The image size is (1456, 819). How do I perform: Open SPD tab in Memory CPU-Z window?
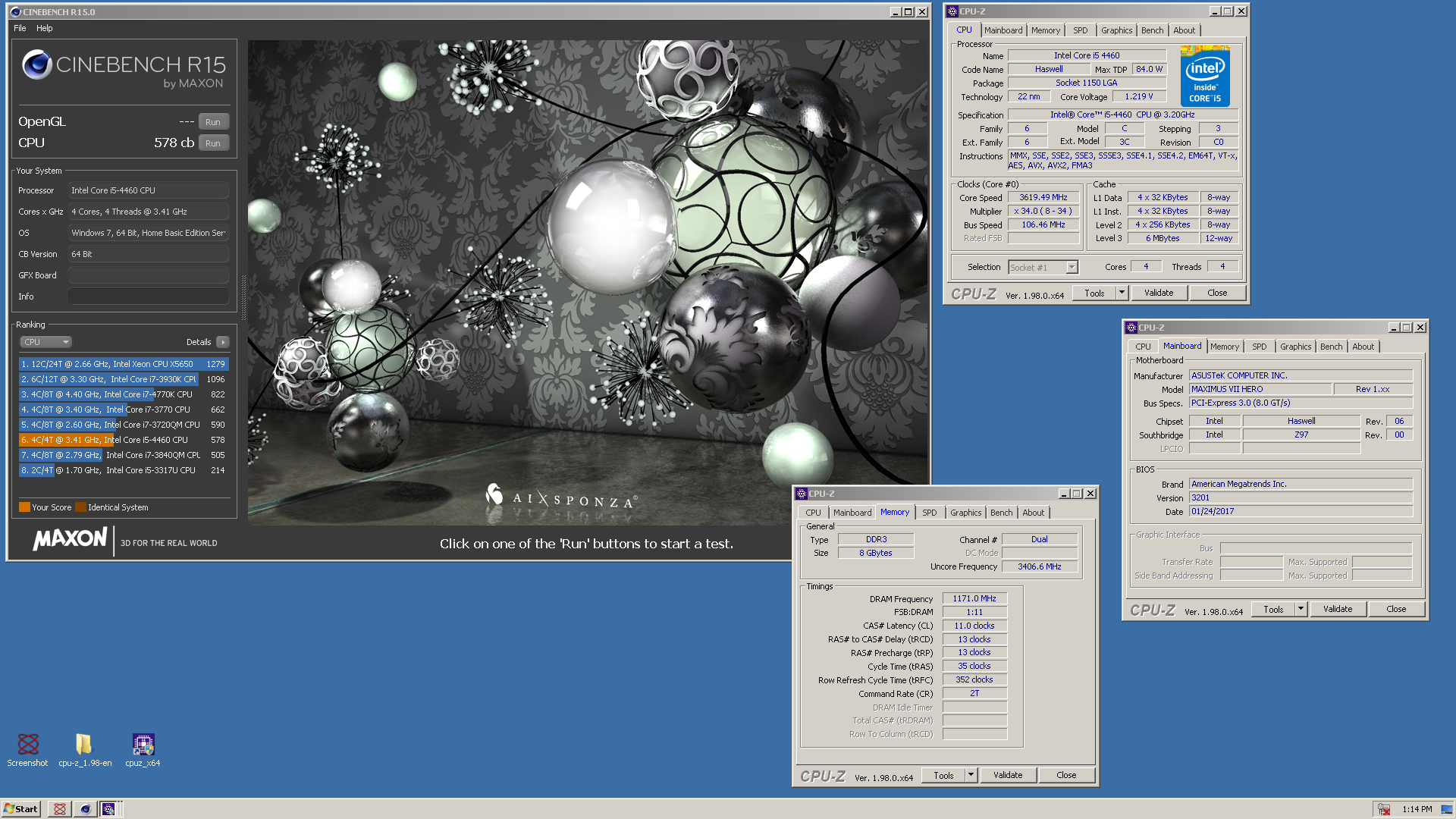point(930,513)
